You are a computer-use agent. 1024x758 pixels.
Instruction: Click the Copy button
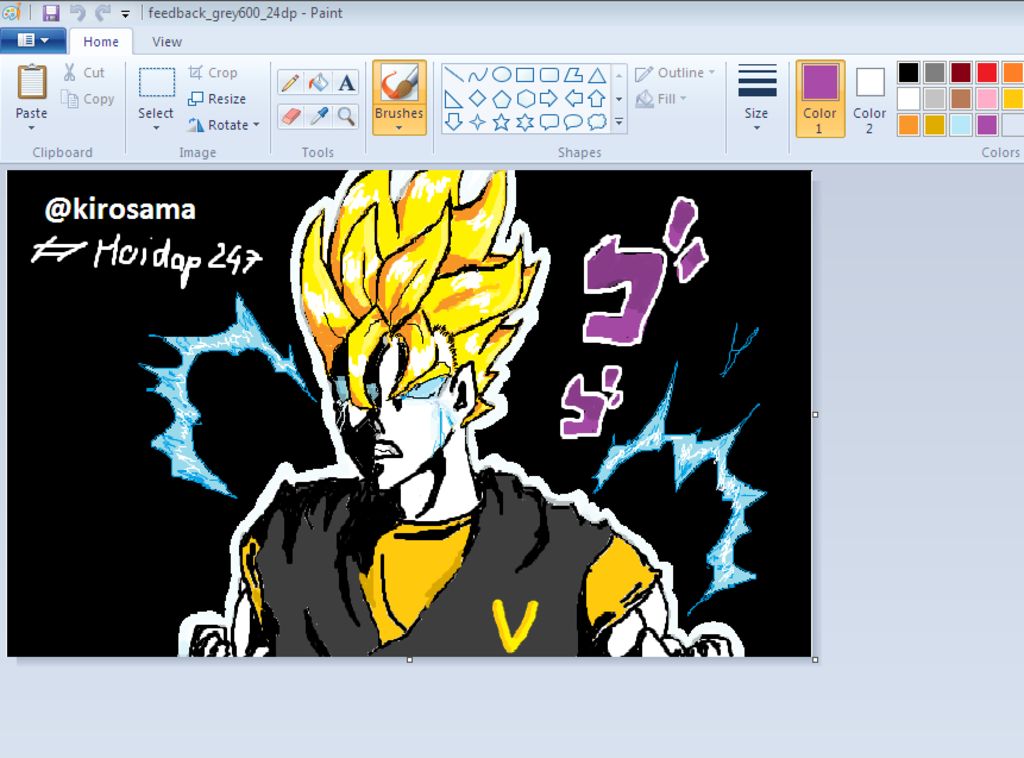click(x=88, y=99)
